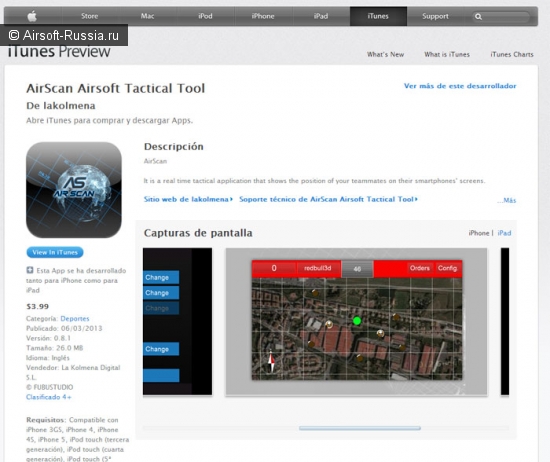Switch screenshots to iPad view
Screen dimensions: 550x462
point(504,233)
